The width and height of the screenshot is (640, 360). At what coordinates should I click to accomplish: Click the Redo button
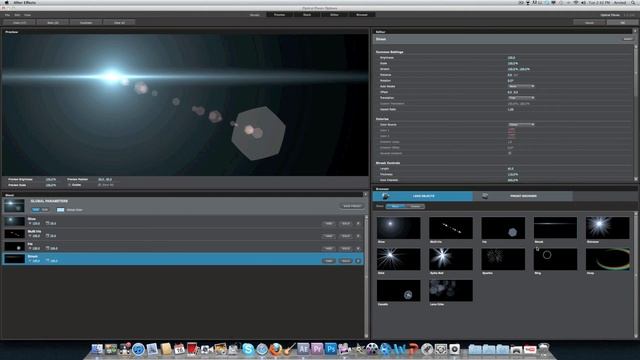click(53, 23)
